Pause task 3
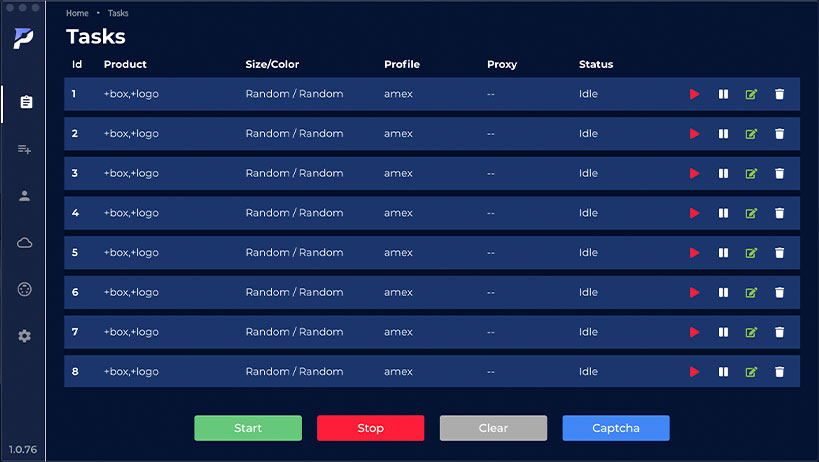The width and height of the screenshot is (819, 462). click(723, 173)
